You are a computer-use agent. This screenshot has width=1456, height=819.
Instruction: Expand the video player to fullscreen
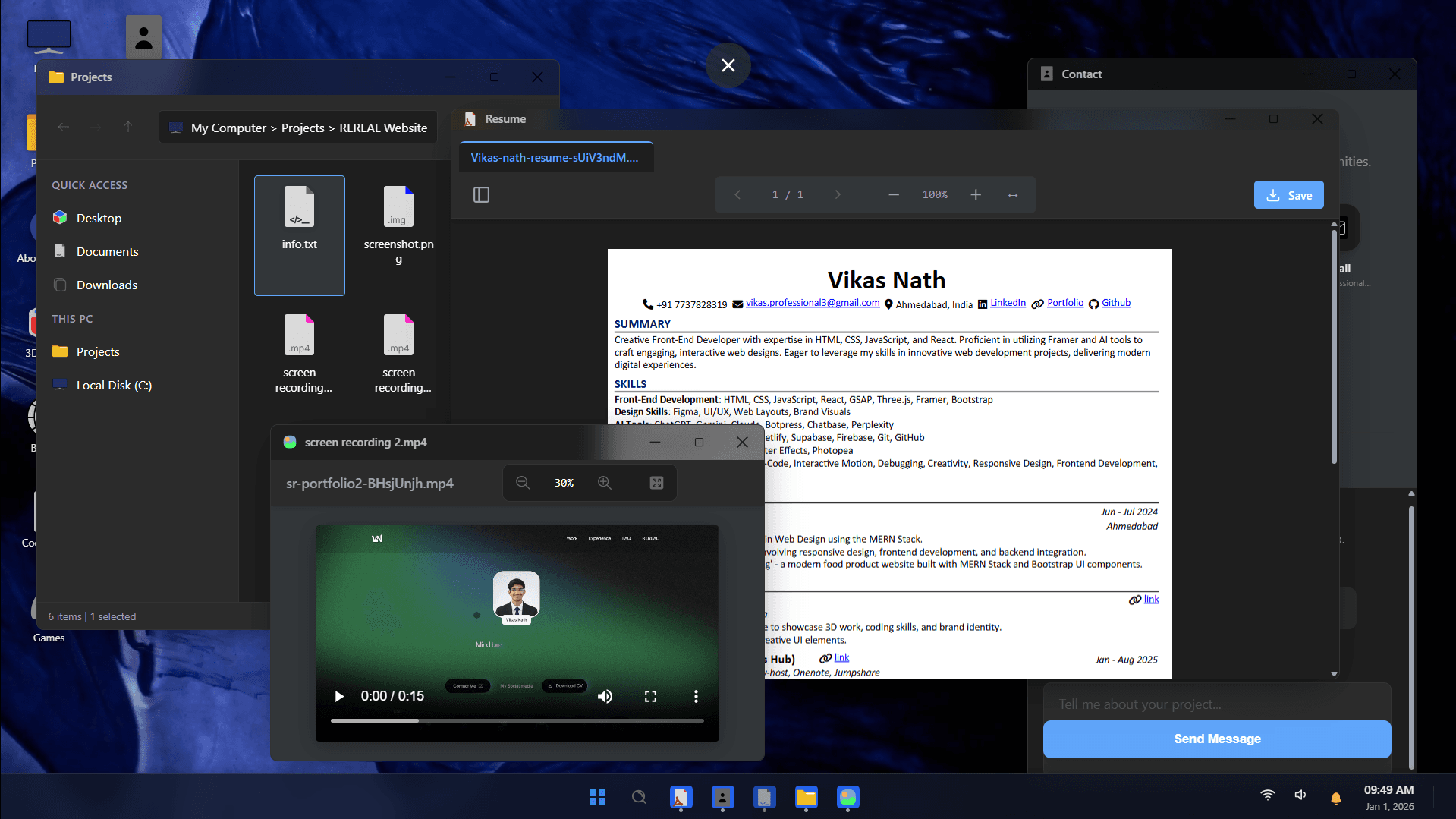click(650, 696)
